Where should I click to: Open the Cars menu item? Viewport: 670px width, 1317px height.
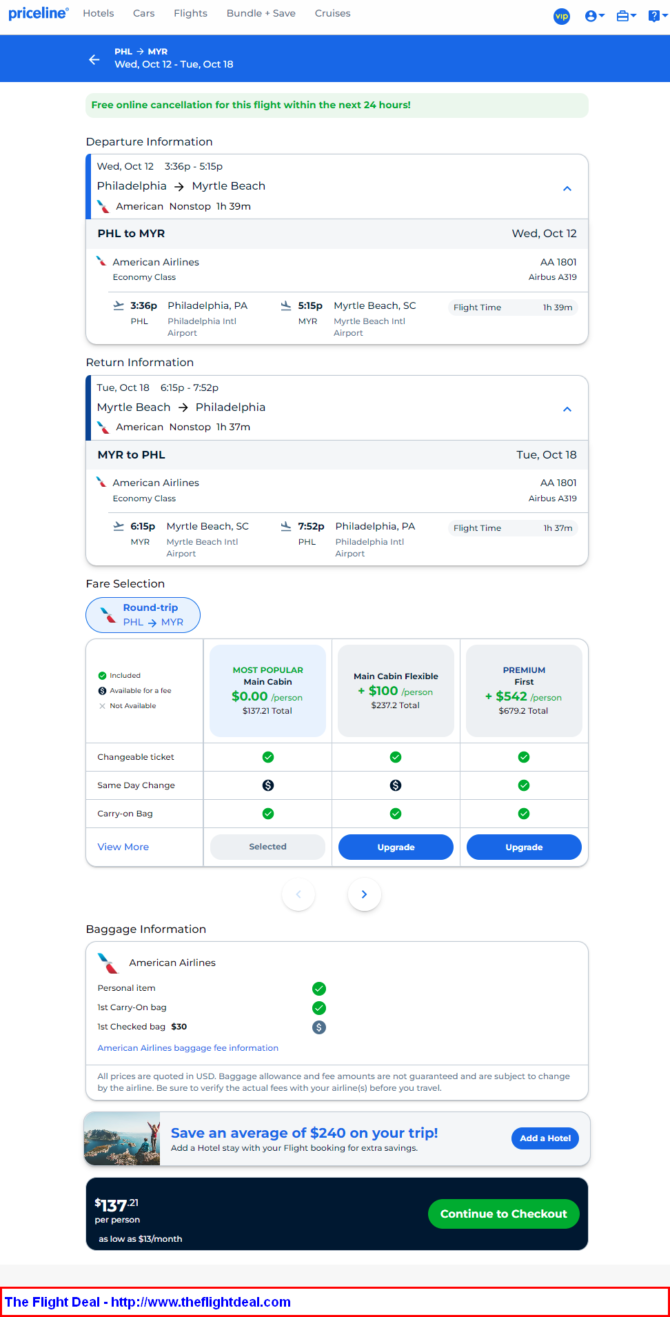click(144, 14)
